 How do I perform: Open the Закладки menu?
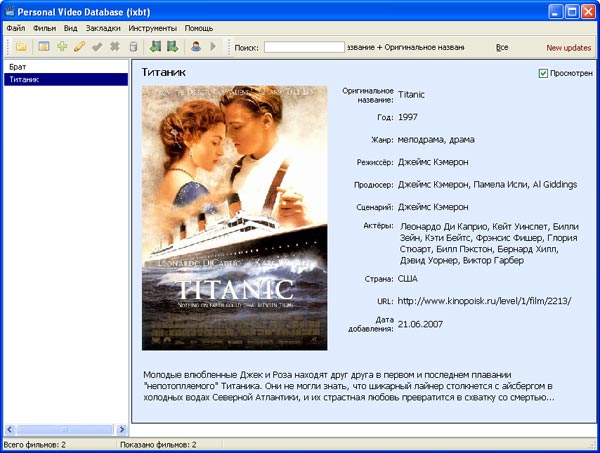(x=103, y=28)
